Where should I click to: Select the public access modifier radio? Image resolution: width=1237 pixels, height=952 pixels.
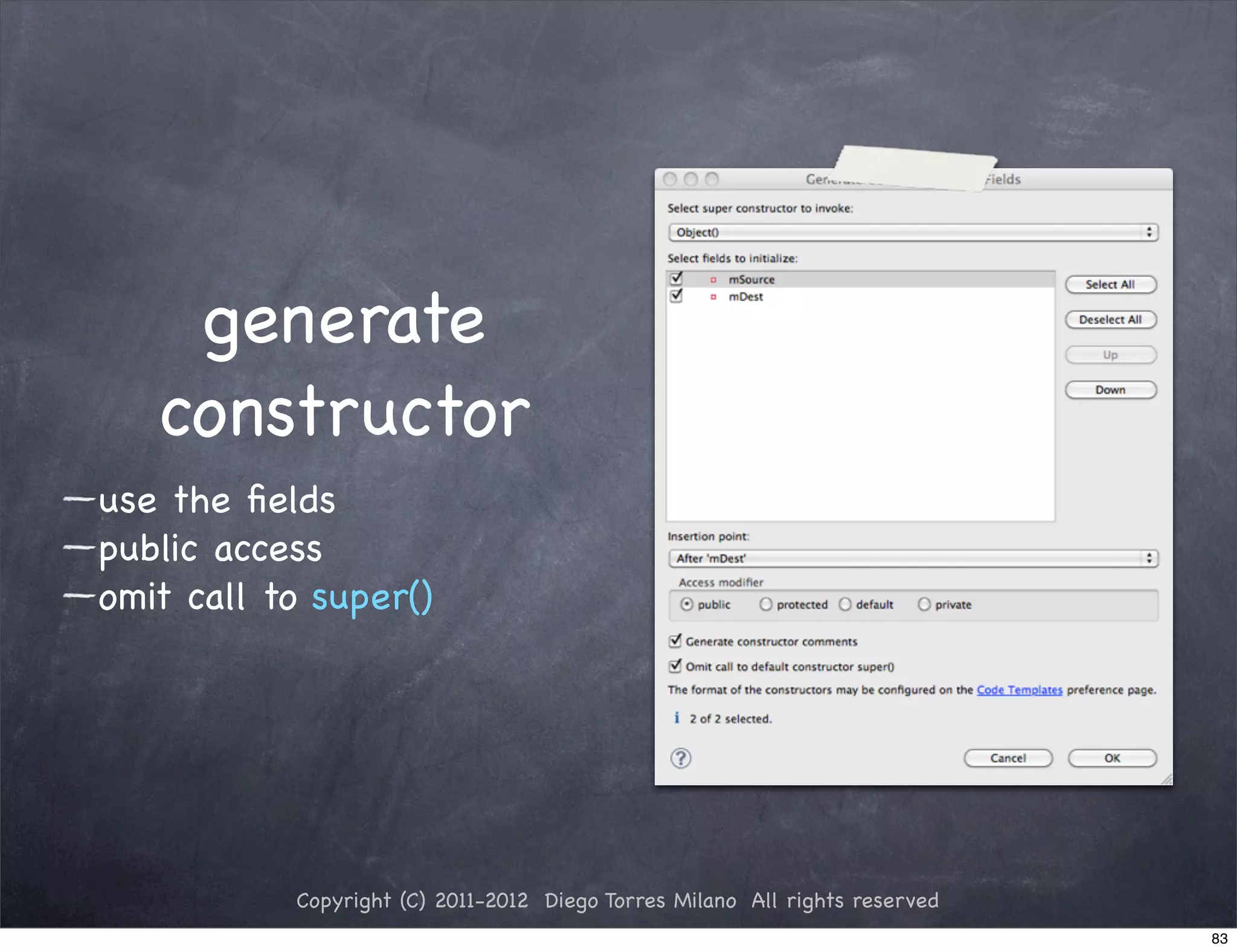tap(687, 605)
